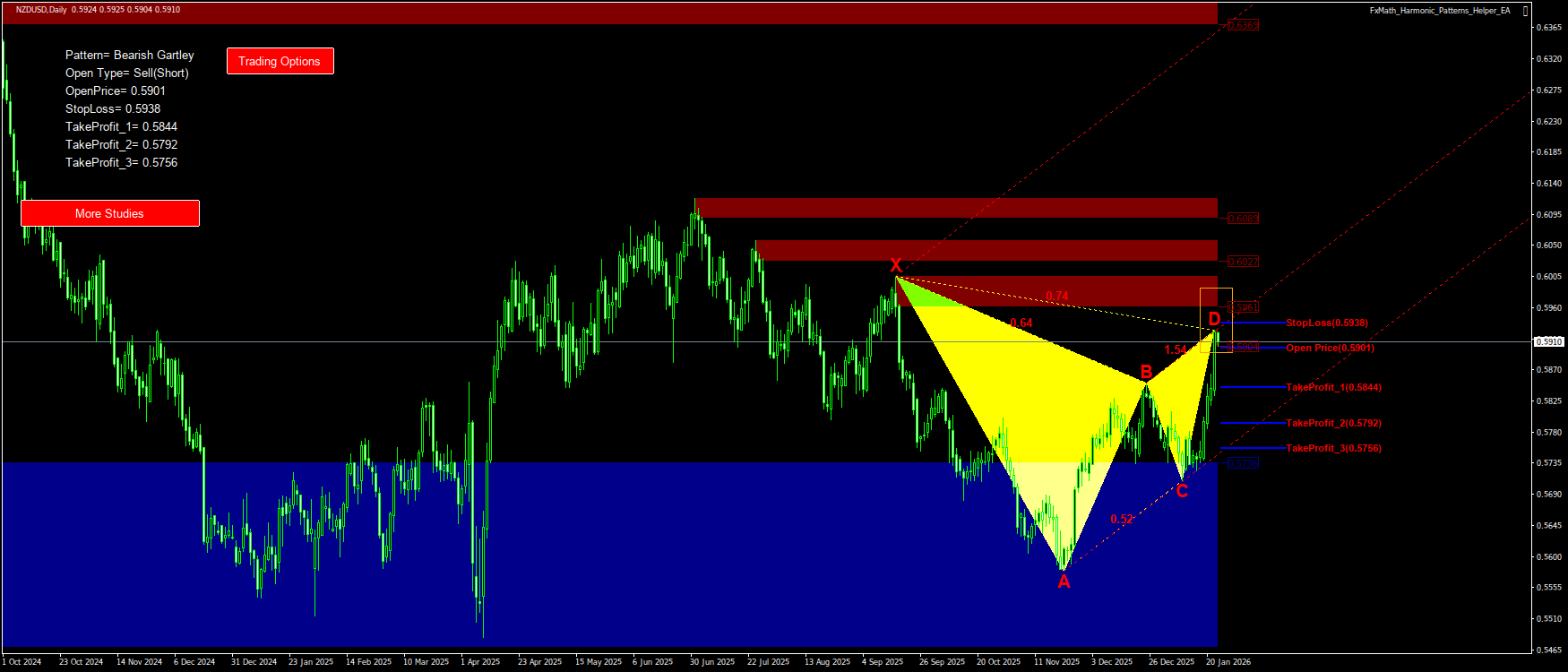
Task: Click the blue TakeProfit_3 level line
Action: [1253, 448]
